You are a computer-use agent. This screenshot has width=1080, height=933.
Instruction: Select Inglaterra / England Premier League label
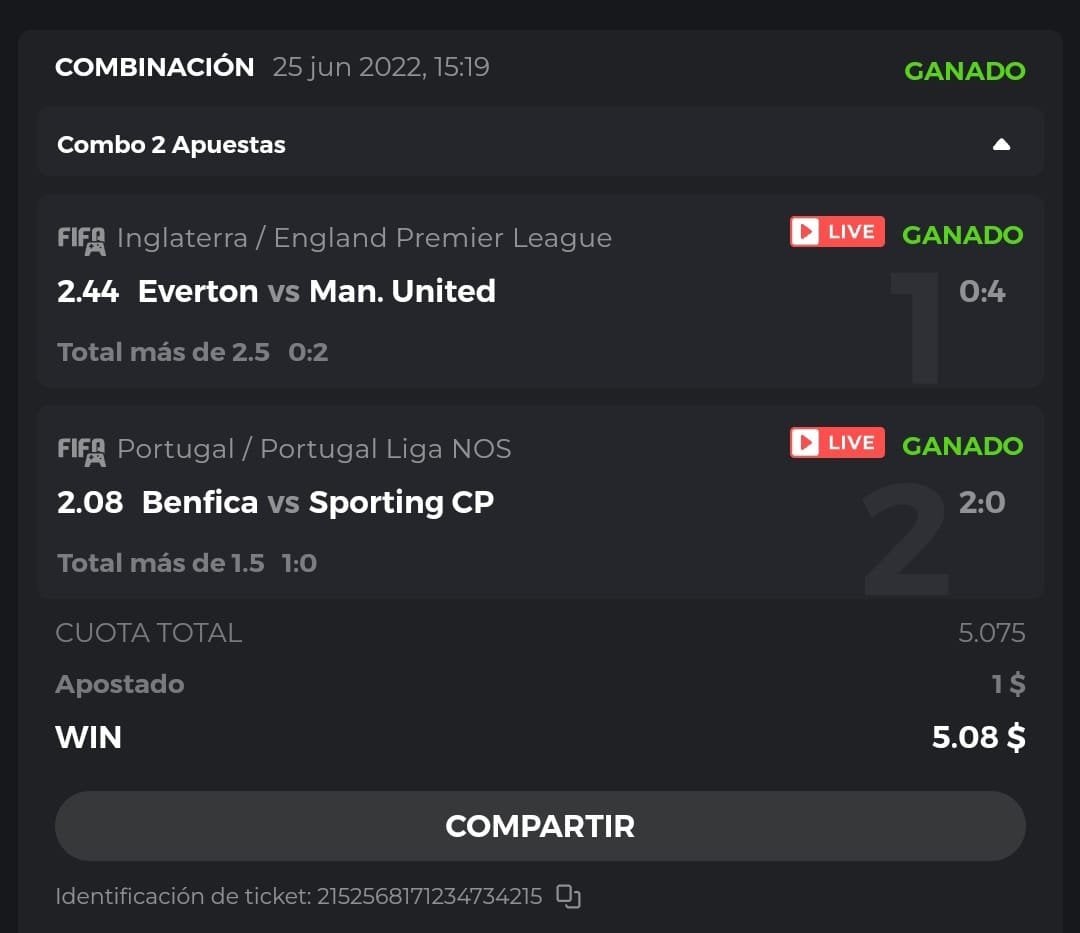point(364,238)
